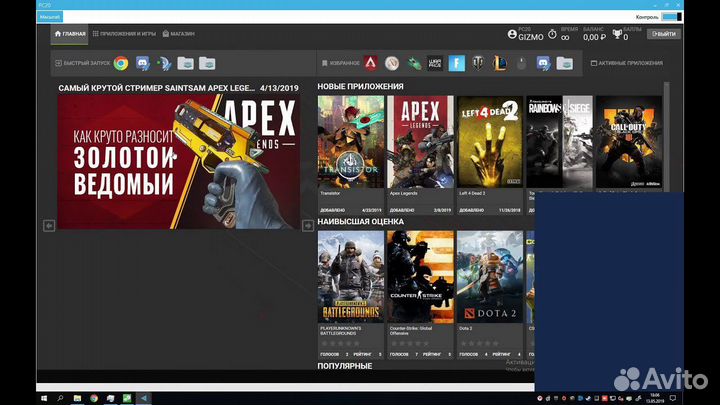Click the Быстрый запуск label
The image size is (720, 405).
(x=82, y=63)
